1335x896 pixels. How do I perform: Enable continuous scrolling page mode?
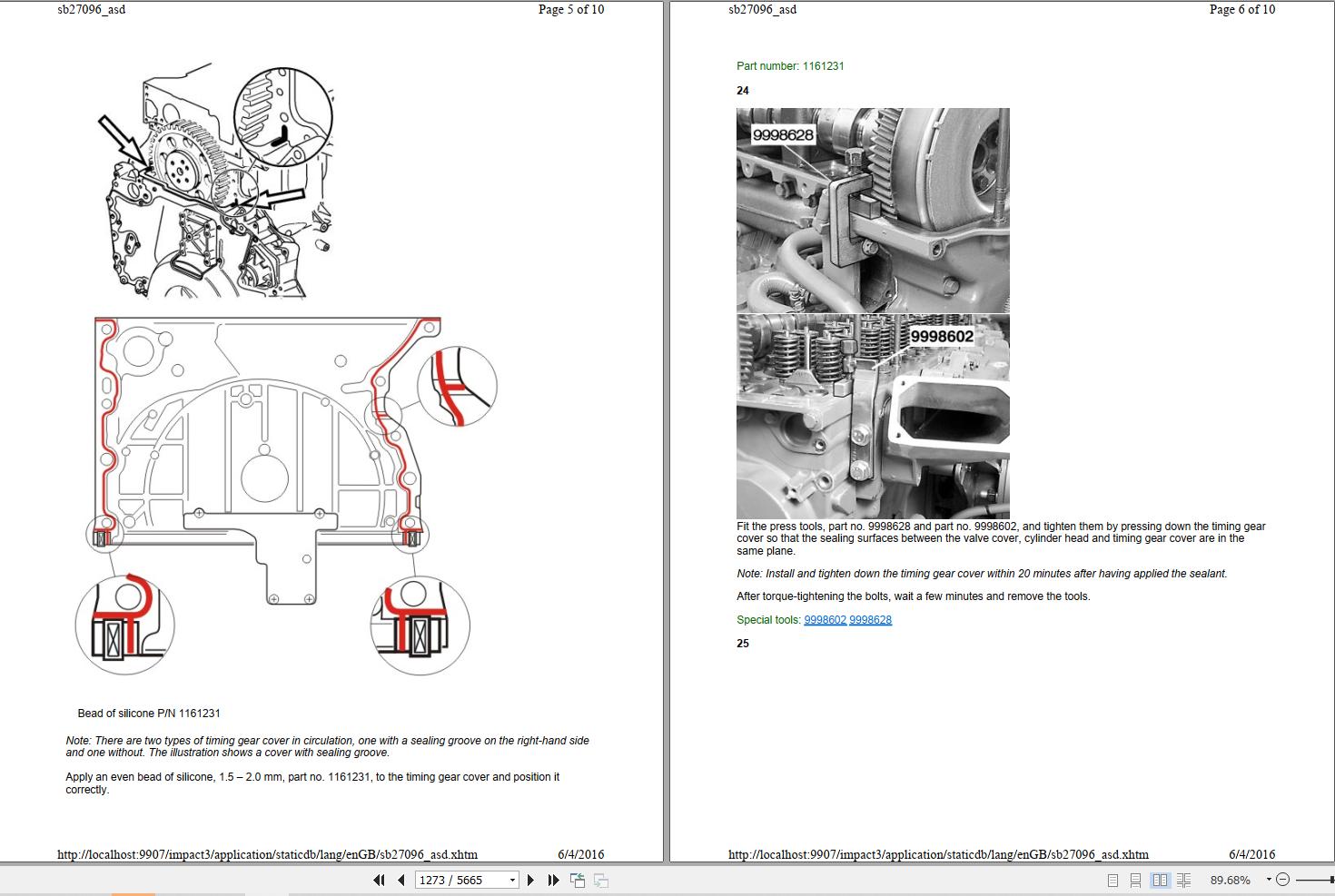[1135, 880]
